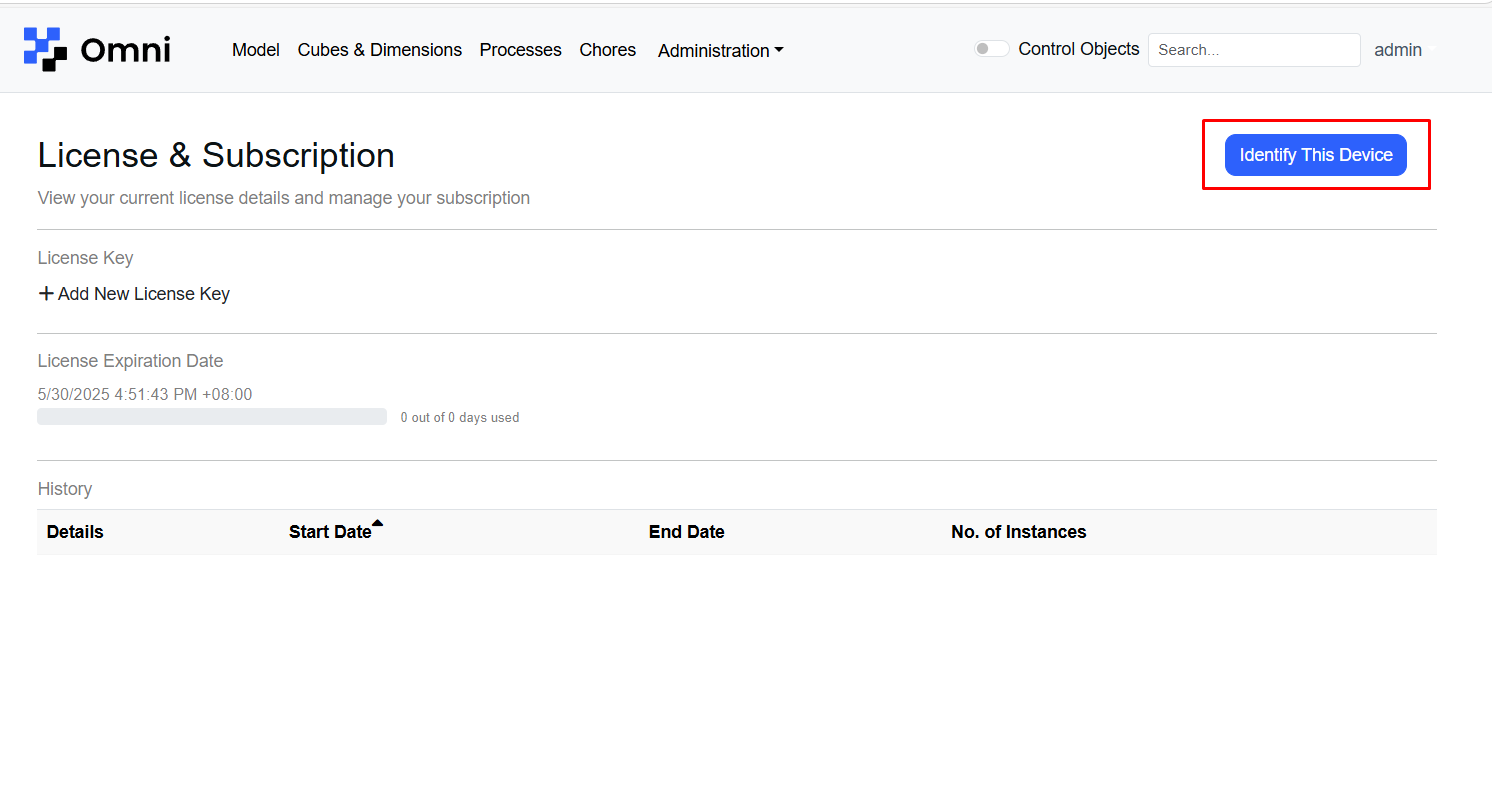Screen dimensions: 1492x805
Task: Sort by Details column header
Action: coord(75,532)
